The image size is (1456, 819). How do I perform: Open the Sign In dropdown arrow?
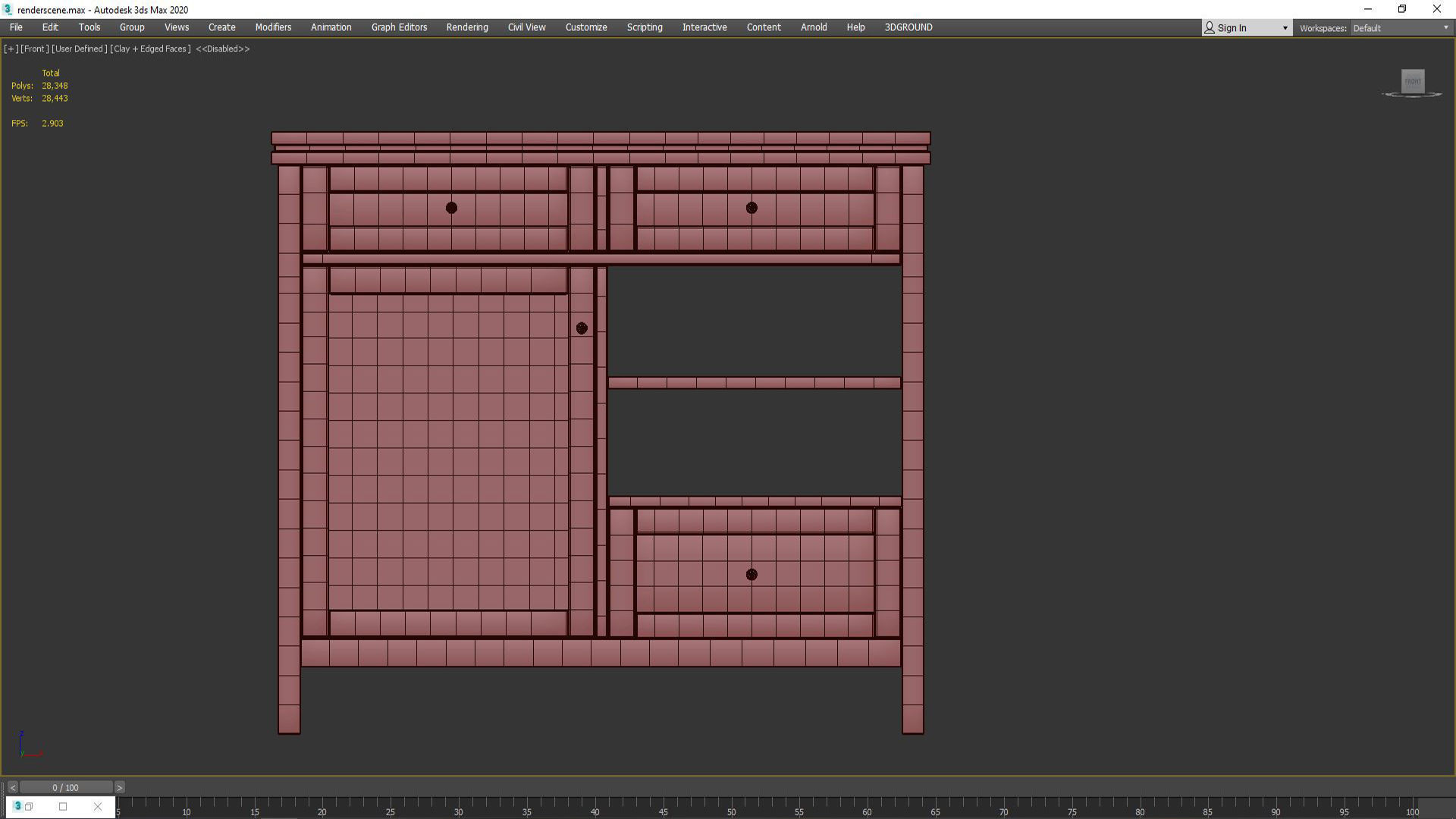[x=1285, y=28]
